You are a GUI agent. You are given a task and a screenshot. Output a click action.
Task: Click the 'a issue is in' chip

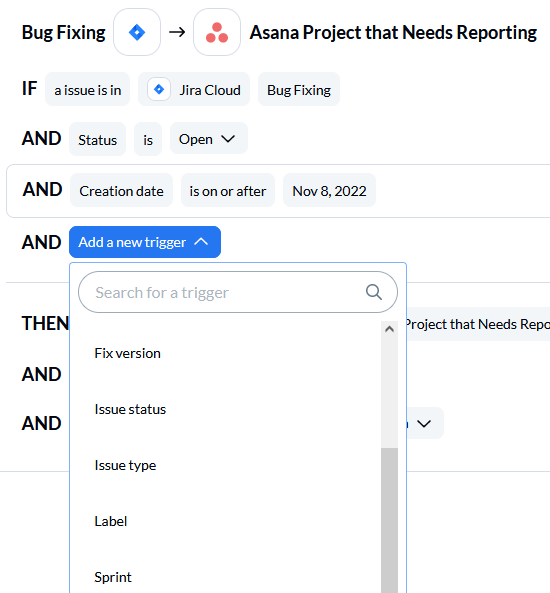[87, 90]
